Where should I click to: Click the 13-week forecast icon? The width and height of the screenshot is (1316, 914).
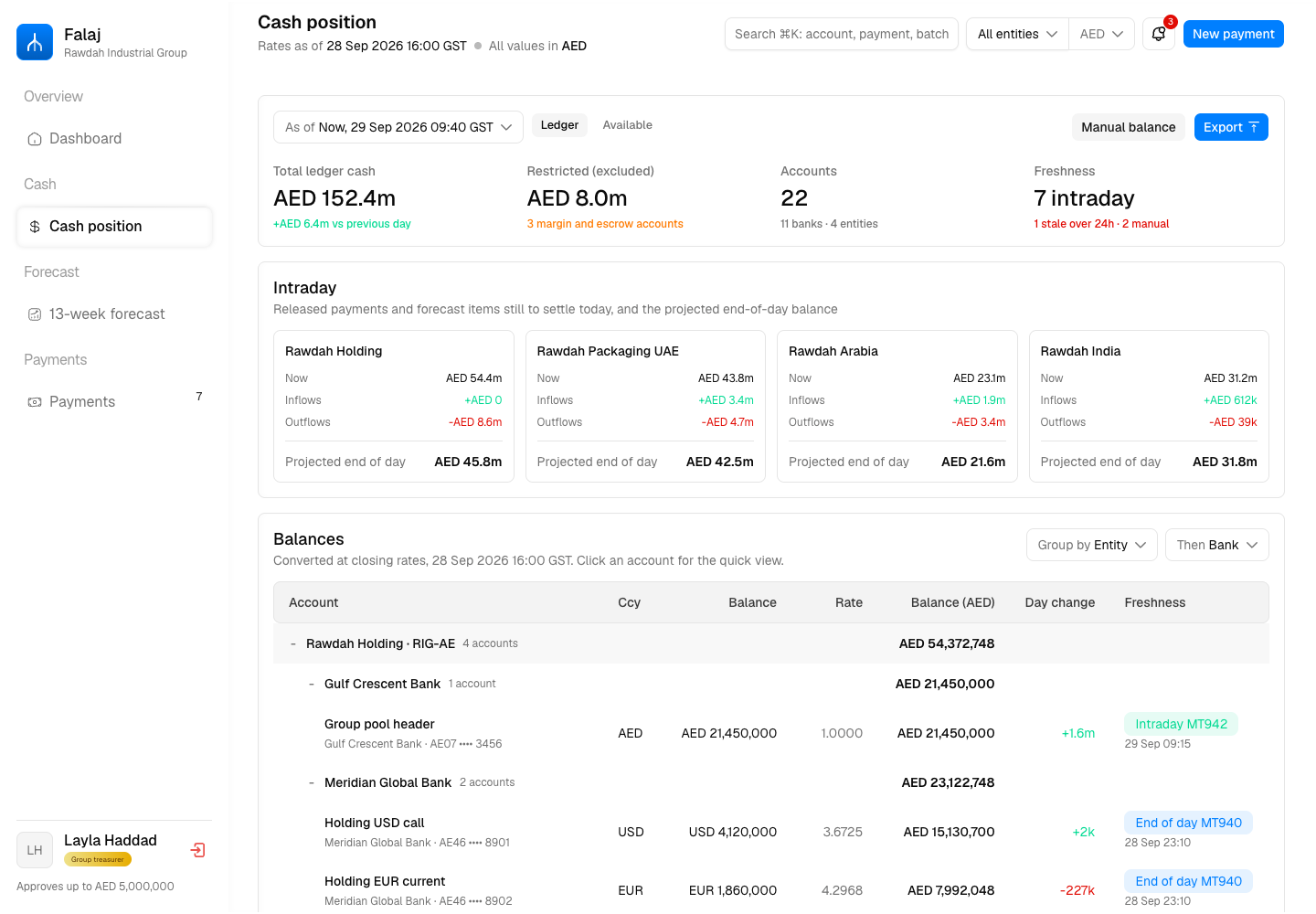(35, 314)
